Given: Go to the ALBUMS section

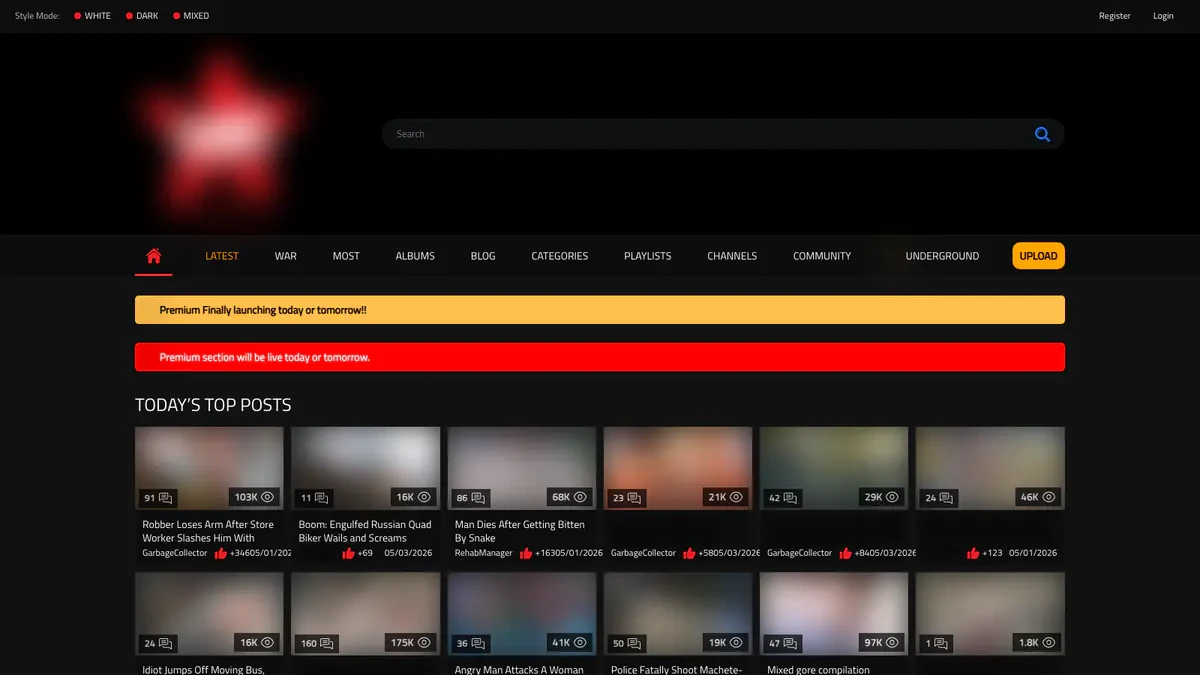Looking at the screenshot, I should click(x=415, y=256).
